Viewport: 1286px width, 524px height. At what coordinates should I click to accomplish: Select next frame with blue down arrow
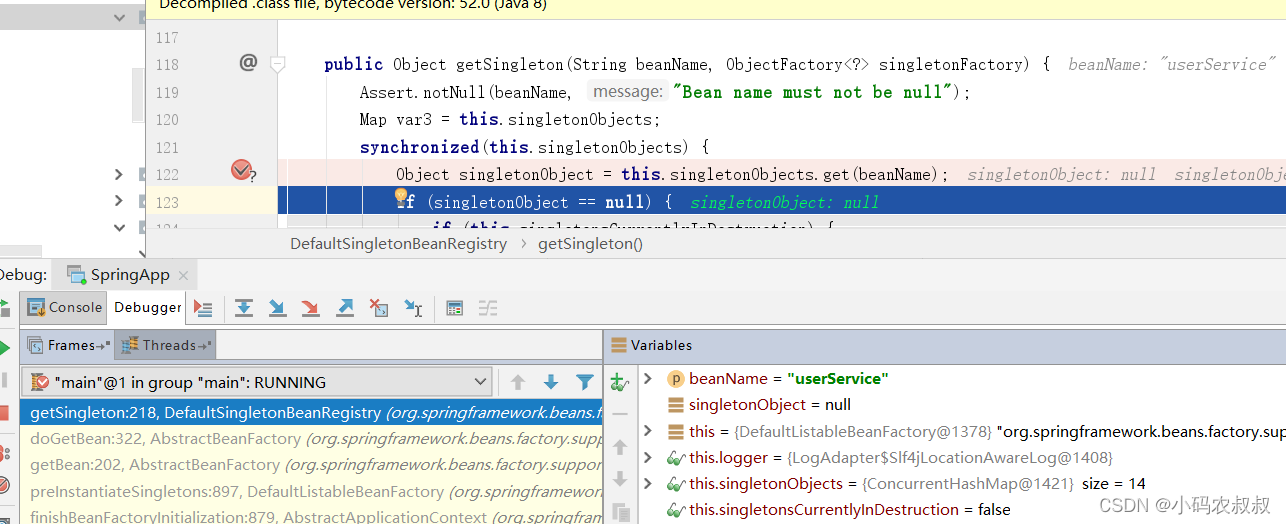coord(551,382)
